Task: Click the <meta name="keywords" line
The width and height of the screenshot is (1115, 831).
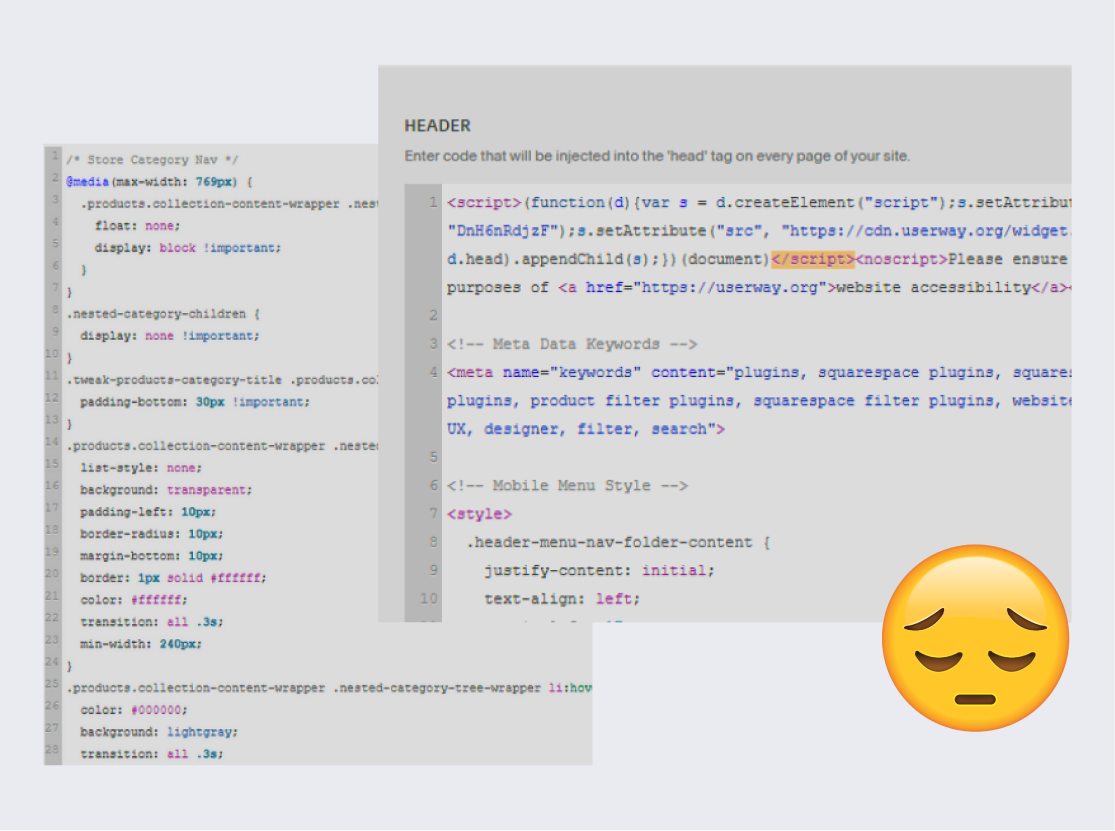Action: 759,372
